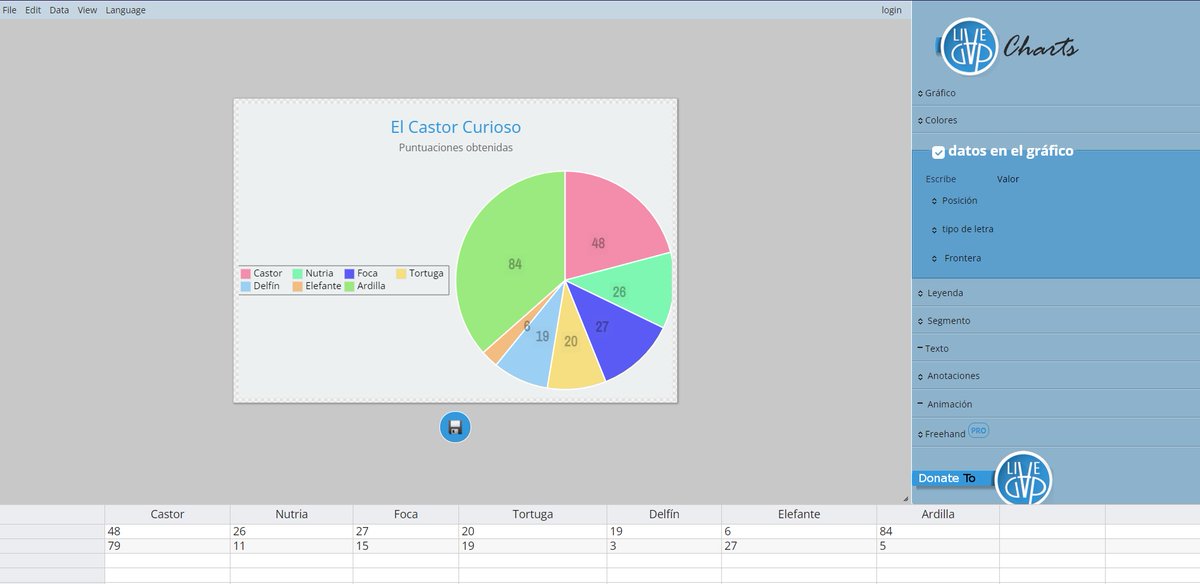The width and height of the screenshot is (1200, 584).
Task: Select the cell with value 11
Action: click(x=291, y=546)
